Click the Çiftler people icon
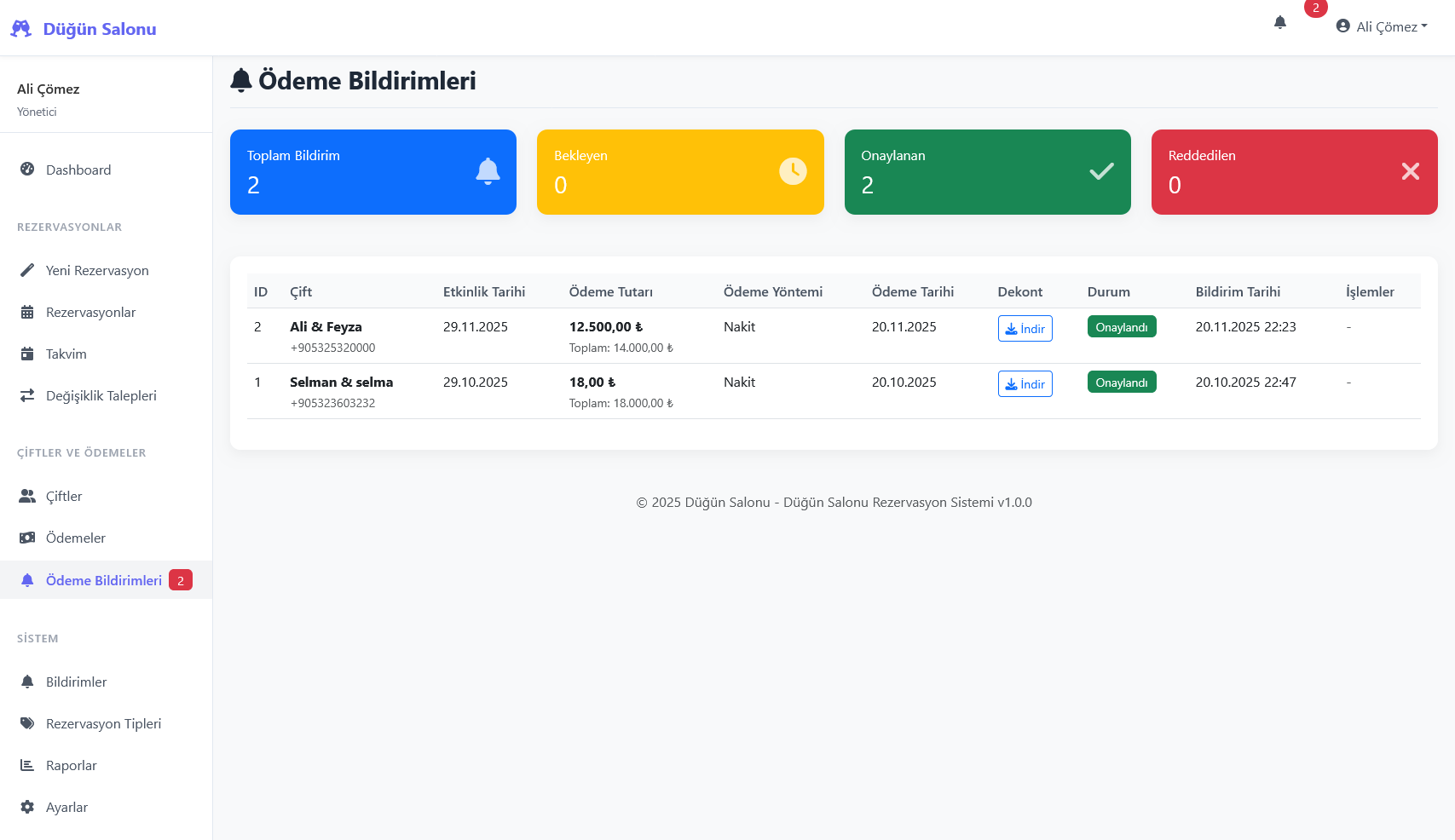Screen dimensions: 1455x840 point(27,496)
